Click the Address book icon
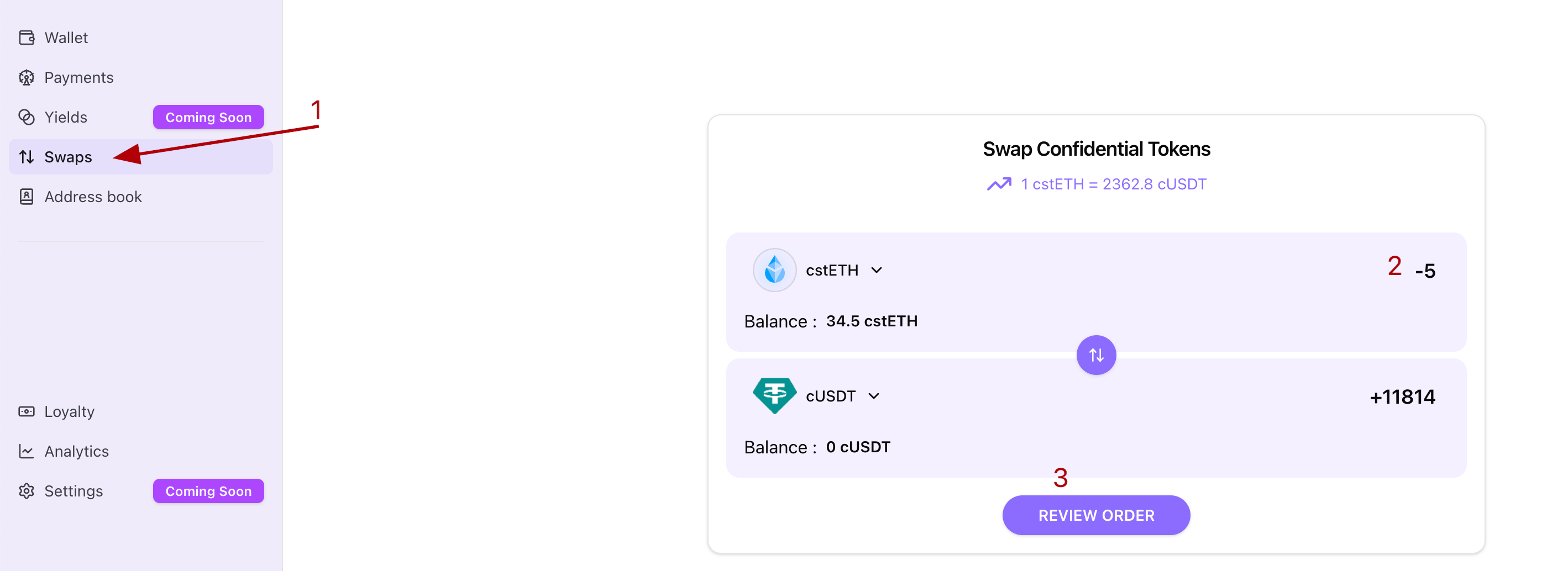Viewport: 1568px width, 571px height. pos(26,197)
